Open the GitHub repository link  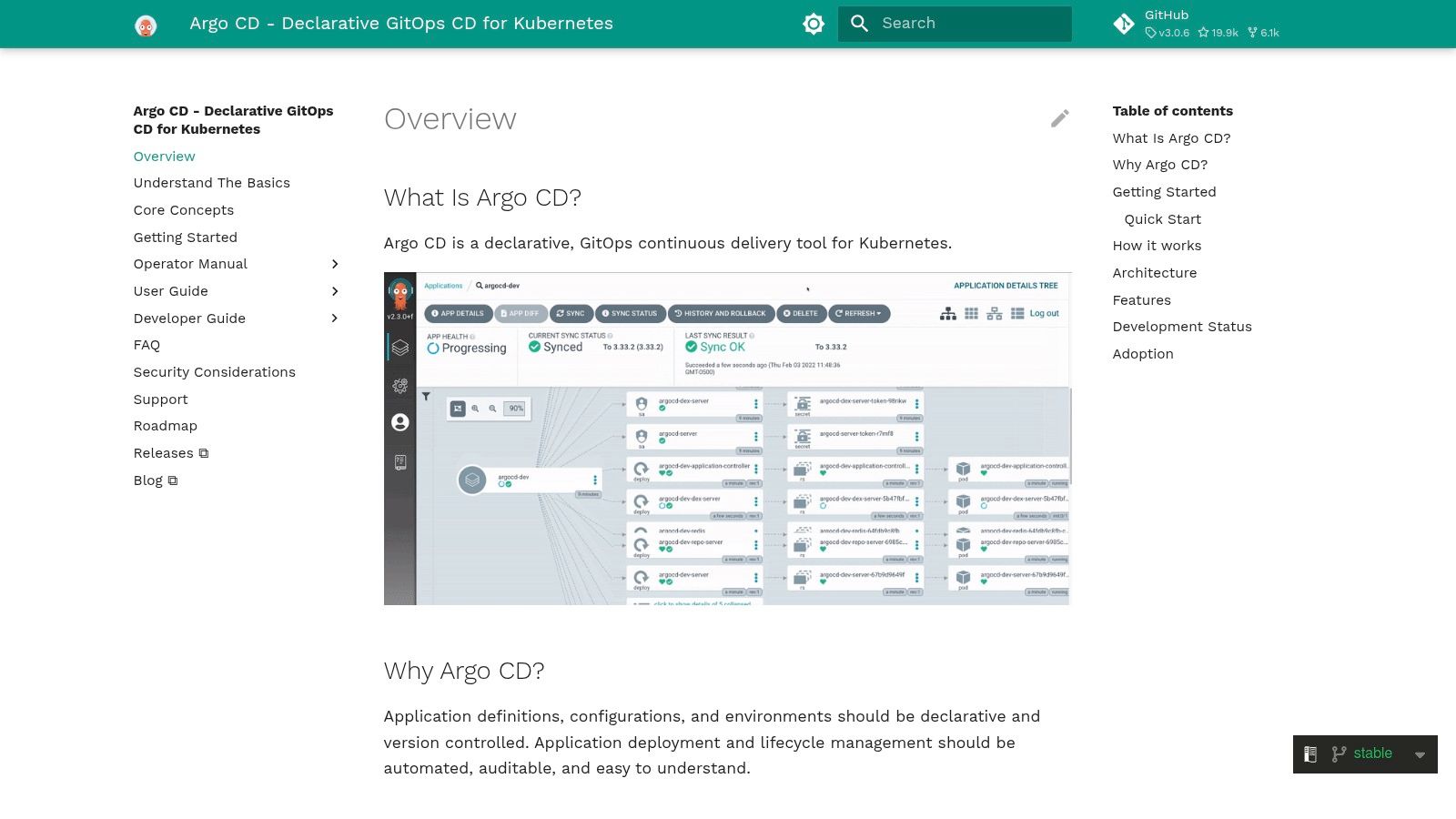pyautogui.click(x=1197, y=24)
